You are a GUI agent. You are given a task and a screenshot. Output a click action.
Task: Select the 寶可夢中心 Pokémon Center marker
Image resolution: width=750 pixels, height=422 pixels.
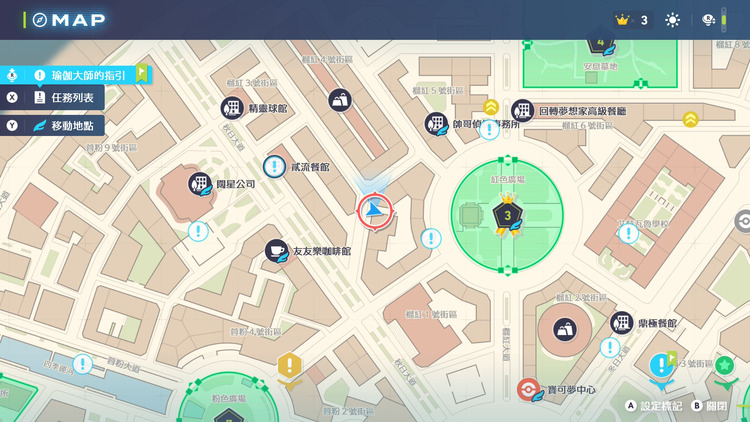(x=528, y=389)
